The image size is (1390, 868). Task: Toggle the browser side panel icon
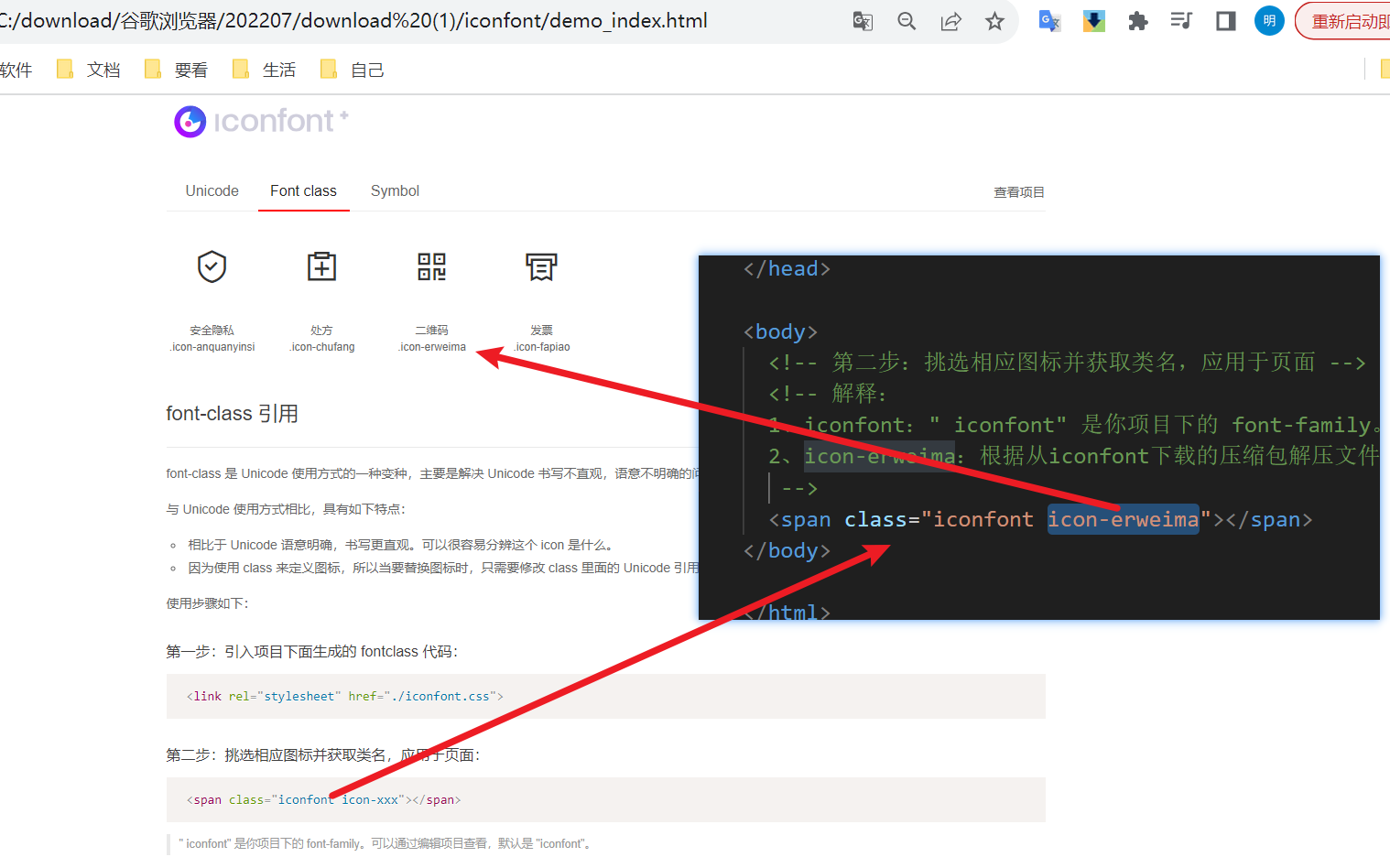1225,21
